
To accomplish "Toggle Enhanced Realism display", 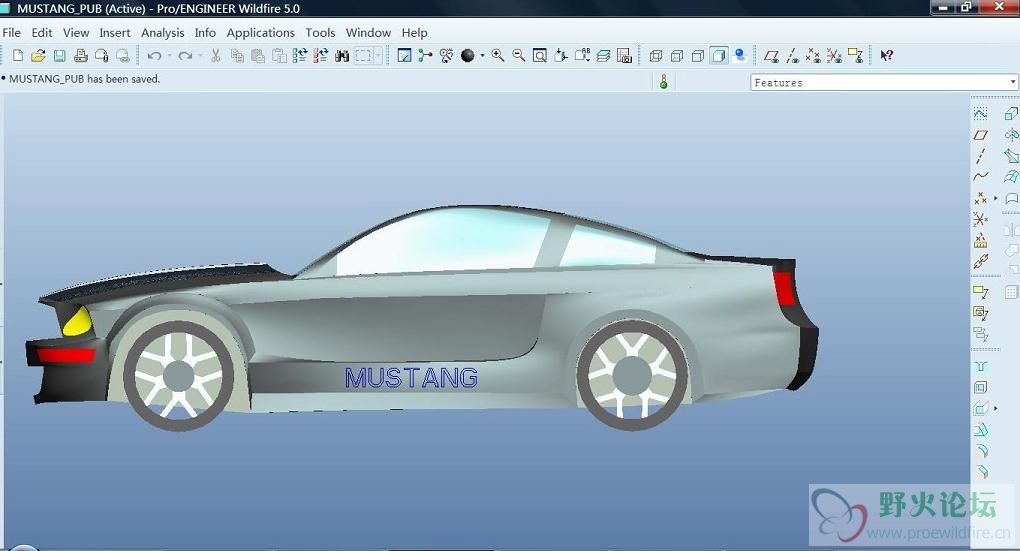I will [x=740, y=56].
